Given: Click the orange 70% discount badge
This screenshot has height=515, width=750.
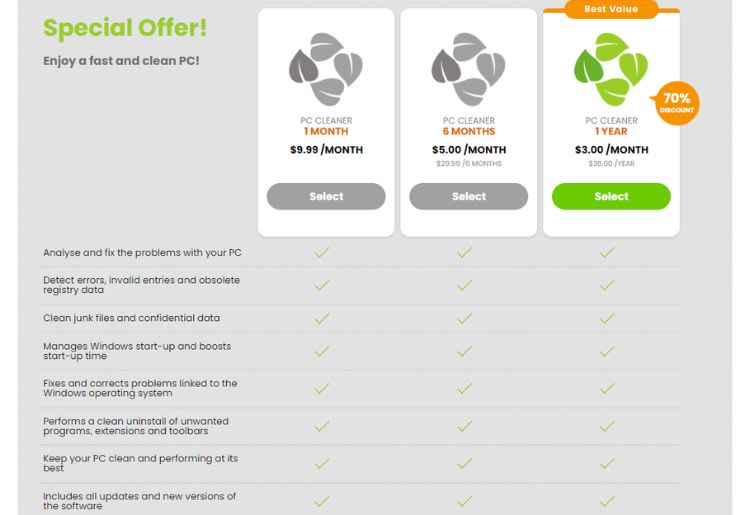Looking at the screenshot, I should pyautogui.click(x=677, y=103).
